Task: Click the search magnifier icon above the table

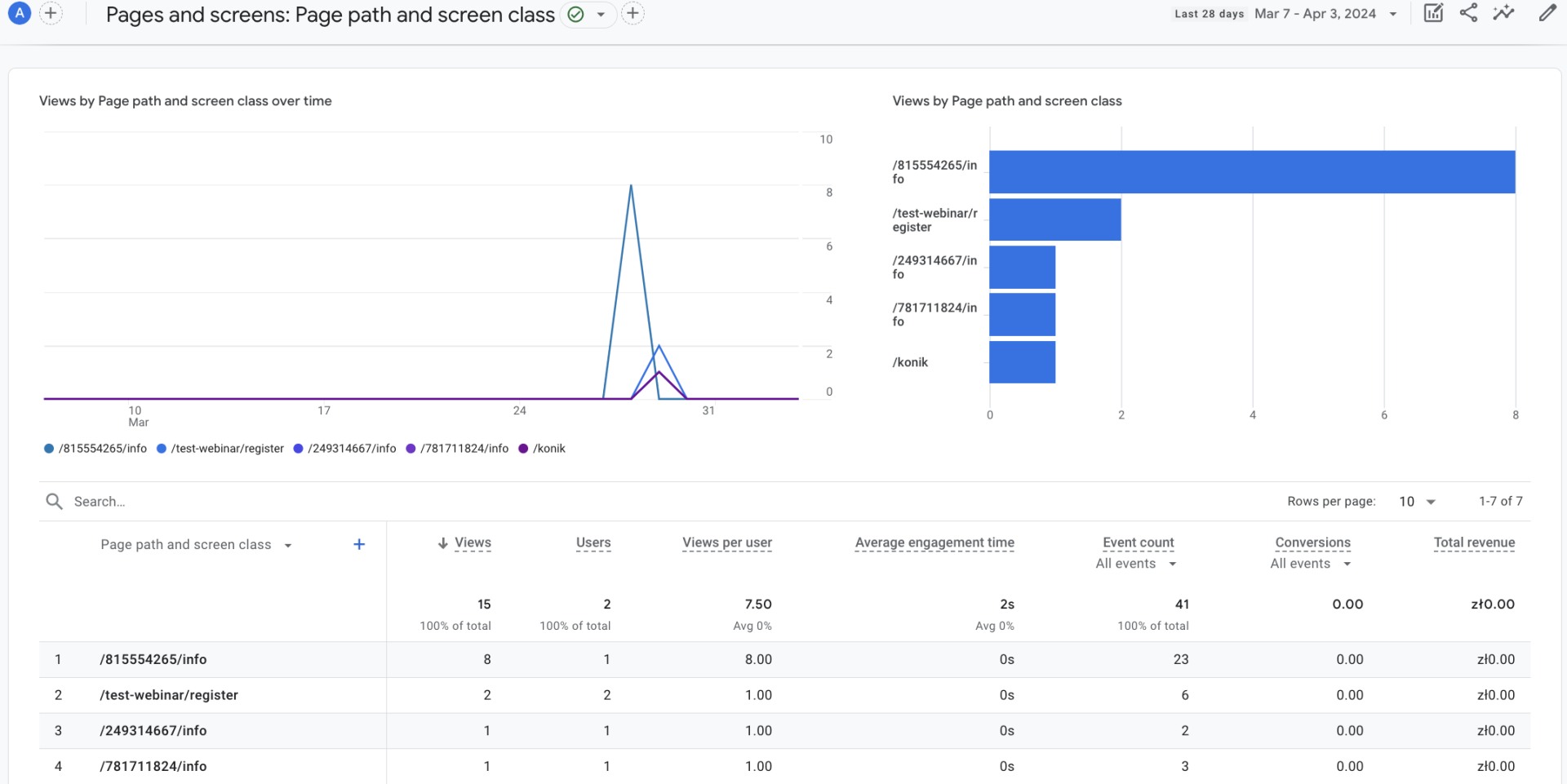Action: click(53, 501)
